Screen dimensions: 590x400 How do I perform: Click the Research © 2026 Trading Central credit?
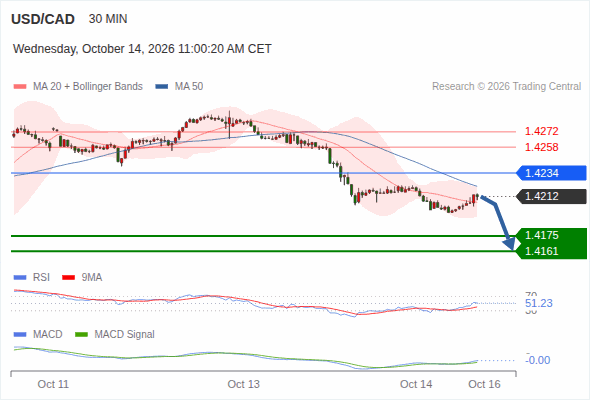coord(506,87)
